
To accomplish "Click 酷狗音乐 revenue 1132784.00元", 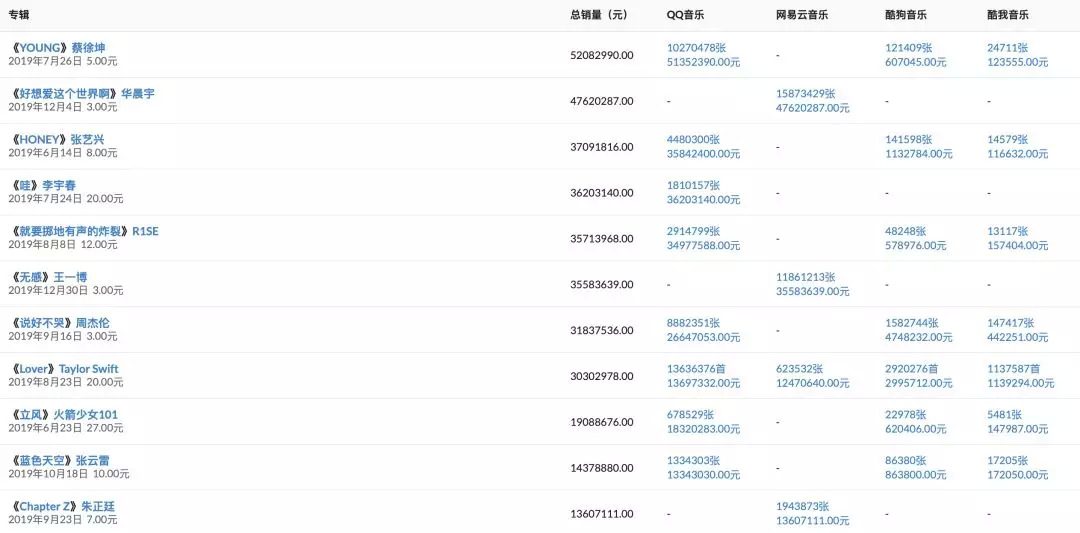I will [x=919, y=154].
